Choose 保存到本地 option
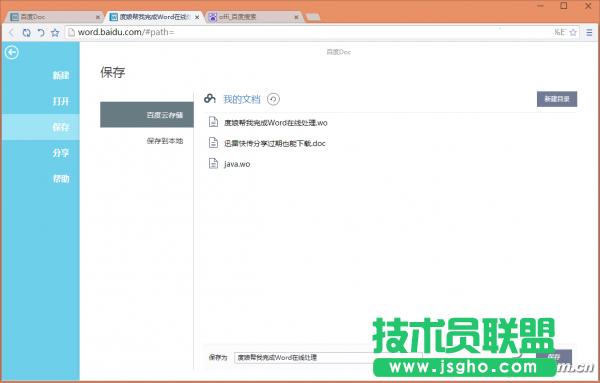This screenshot has height=383, width=600. click(x=165, y=141)
